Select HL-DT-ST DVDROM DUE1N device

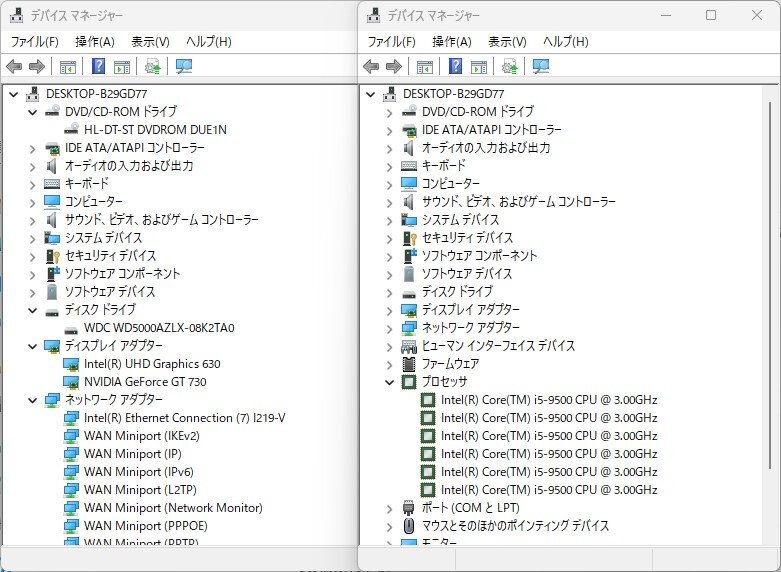point(155,130)
